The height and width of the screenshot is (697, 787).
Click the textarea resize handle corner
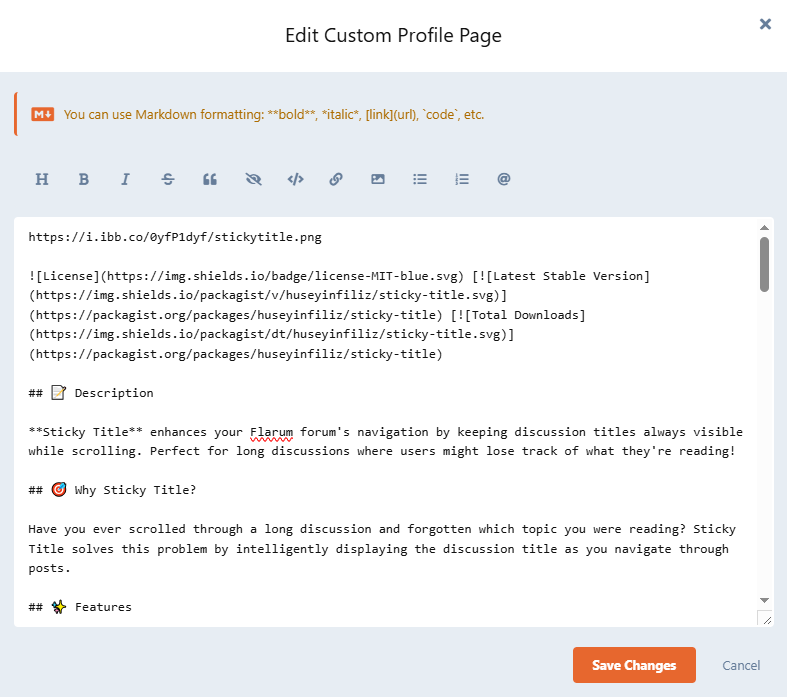tap(765, 618)
